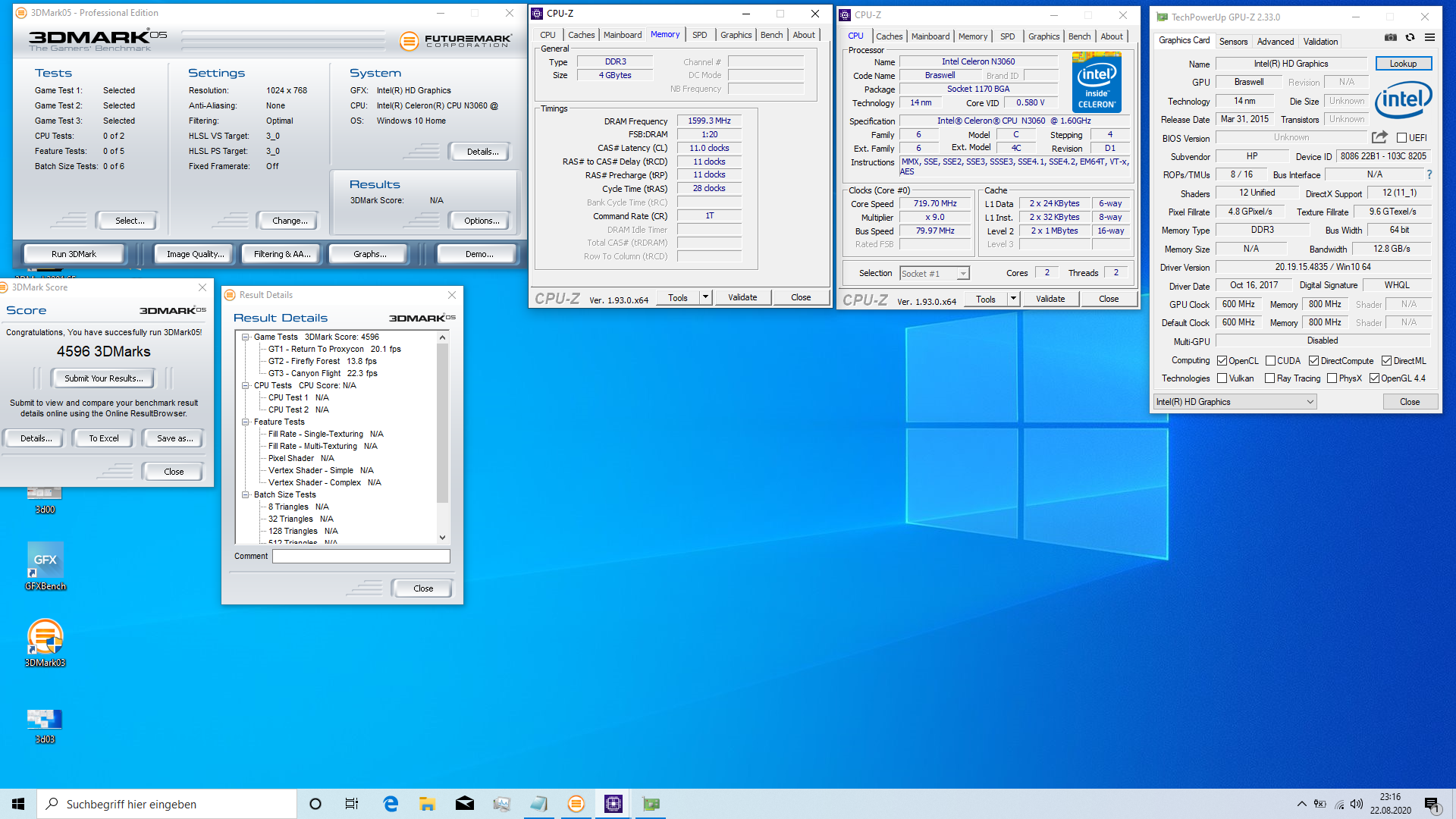The width and height of the screenshot is (1456, 819).
Task: Open 3DMark03 desktop shortcut
Action: 45,643
